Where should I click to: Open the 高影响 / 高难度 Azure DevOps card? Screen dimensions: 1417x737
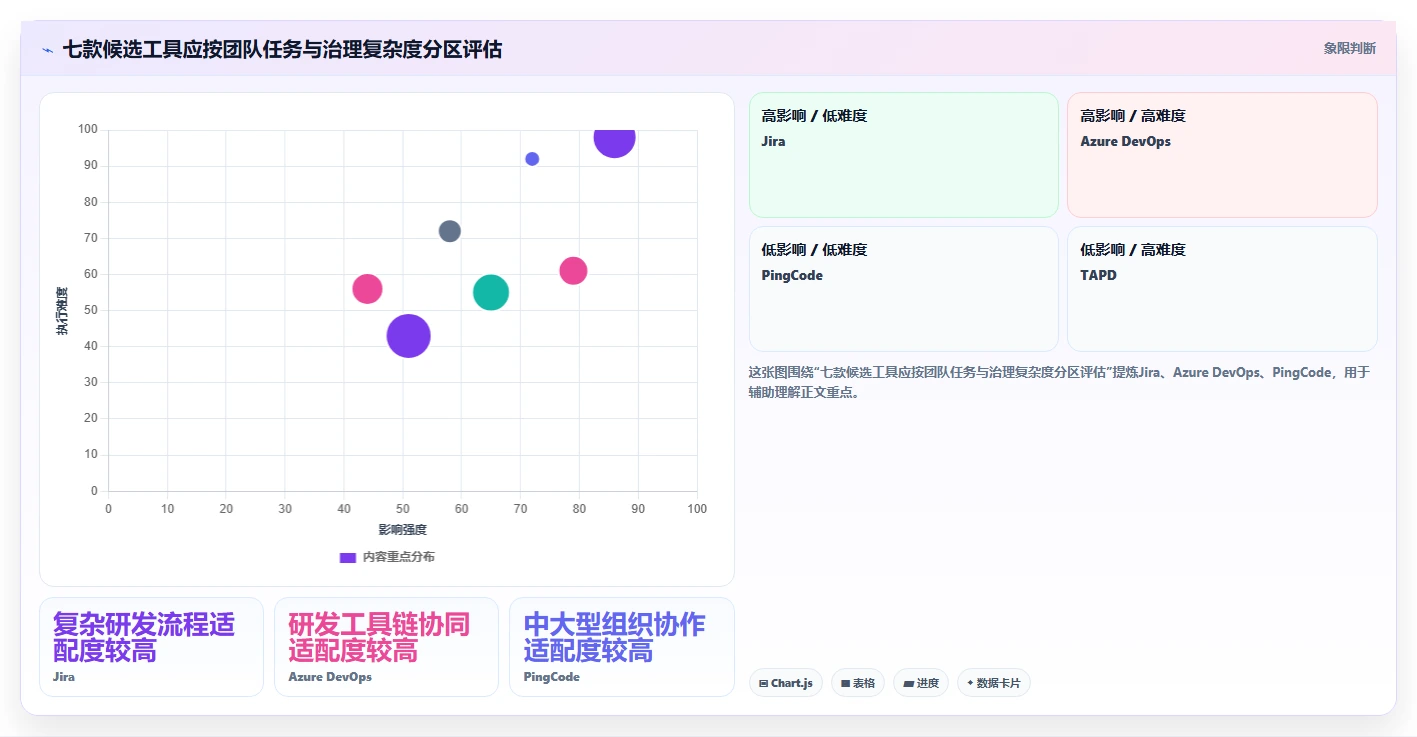1222,155
